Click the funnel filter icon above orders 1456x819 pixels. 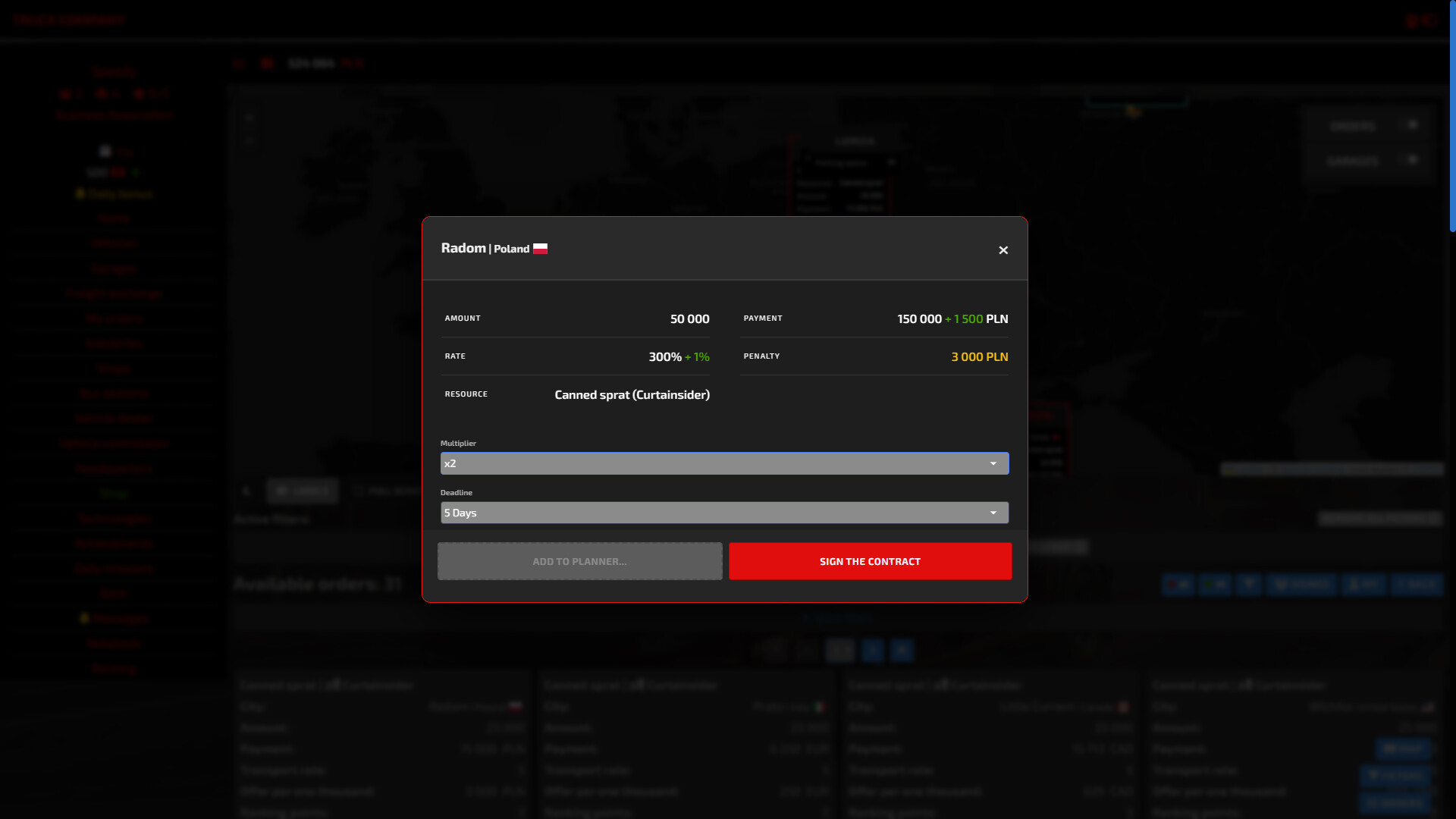click(x=1248, y=584)
